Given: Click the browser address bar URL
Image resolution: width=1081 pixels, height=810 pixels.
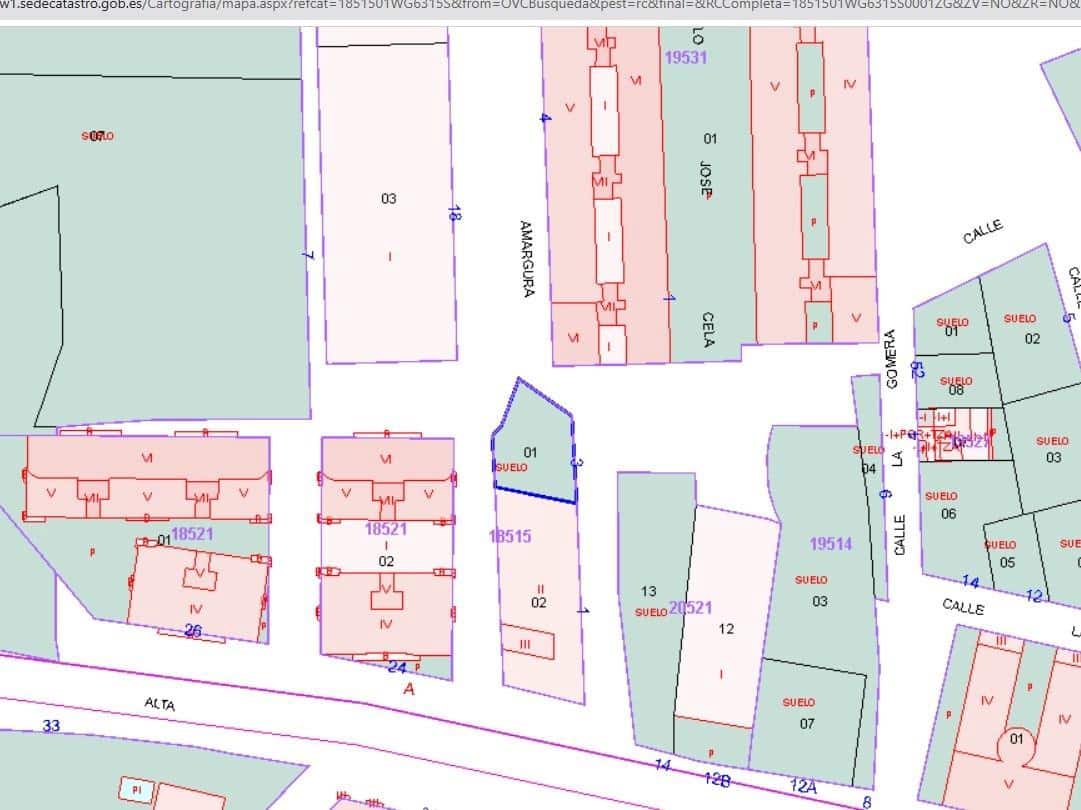Looking at the screenshot, I should point(400,8).
